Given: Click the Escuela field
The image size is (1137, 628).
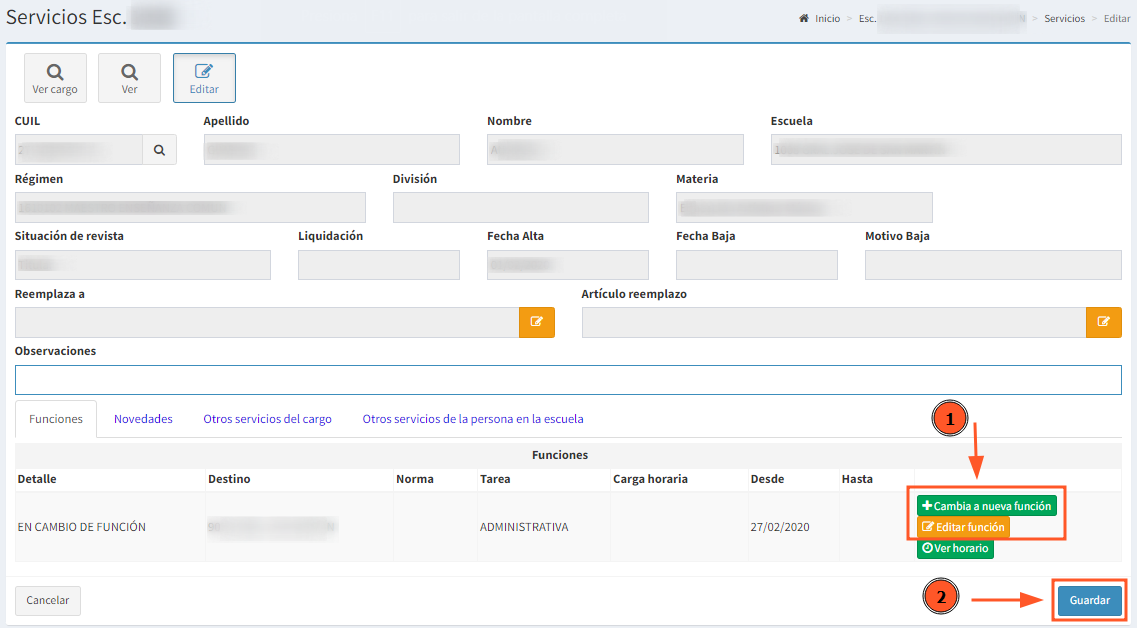Looking at the screenshot, I should pyautogui.click(x=946, y=150).
